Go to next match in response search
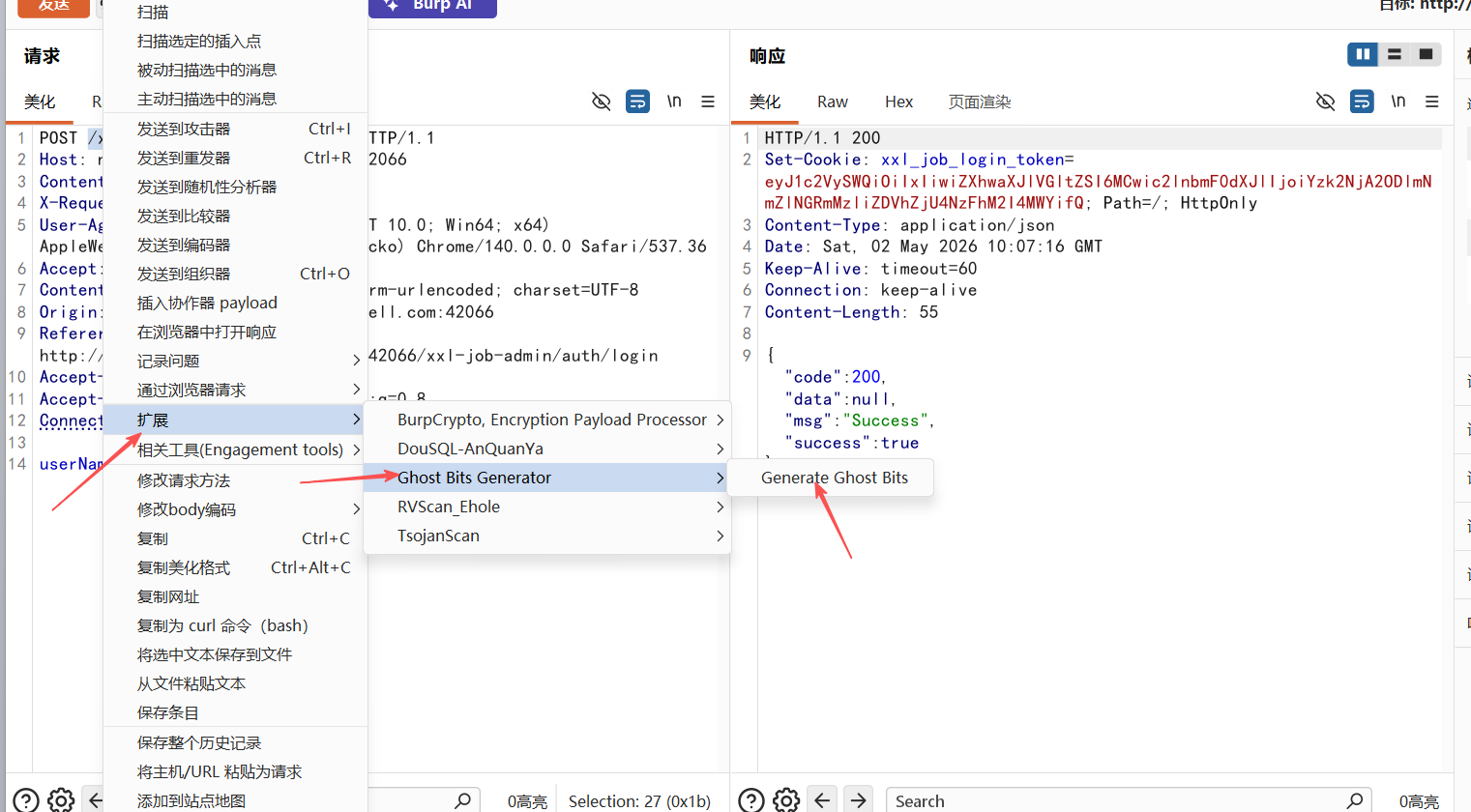The image size is (1471, 812). pyautogui.click(x=859, y=800)
